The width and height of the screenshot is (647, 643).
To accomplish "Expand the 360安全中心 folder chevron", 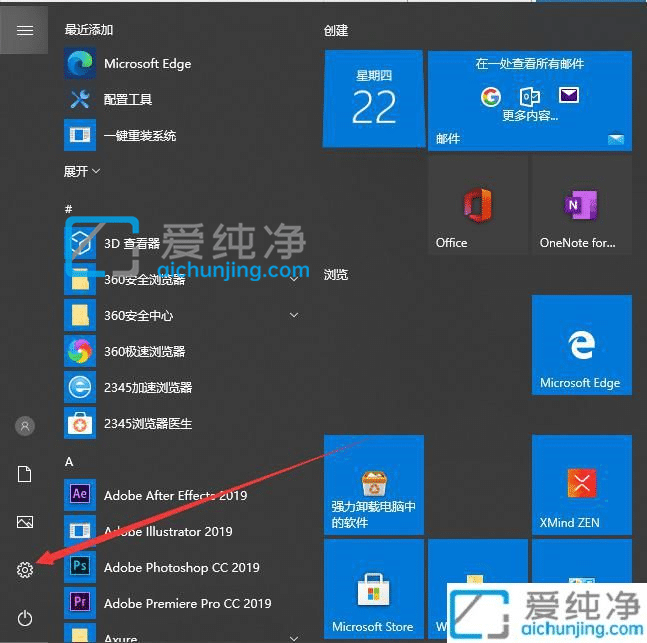I will pyautogui.click(x=294, y=315).
